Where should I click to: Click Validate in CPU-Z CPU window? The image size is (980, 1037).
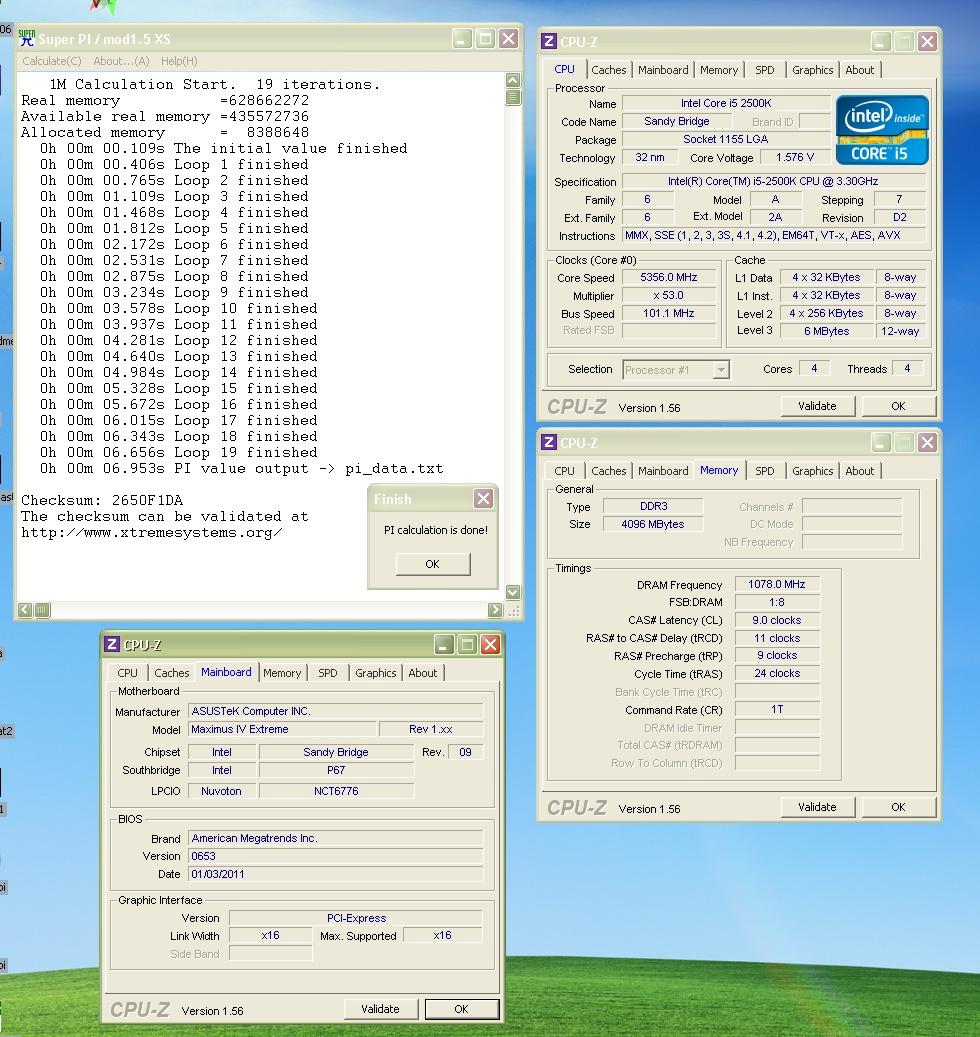click(817, 406)
